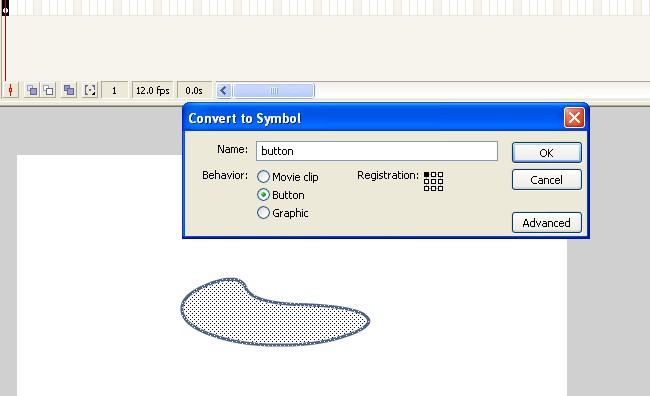Click the selected dotted shape on stage
The width and height of the screenshot is (650, 396).
(x=274, y=312)
